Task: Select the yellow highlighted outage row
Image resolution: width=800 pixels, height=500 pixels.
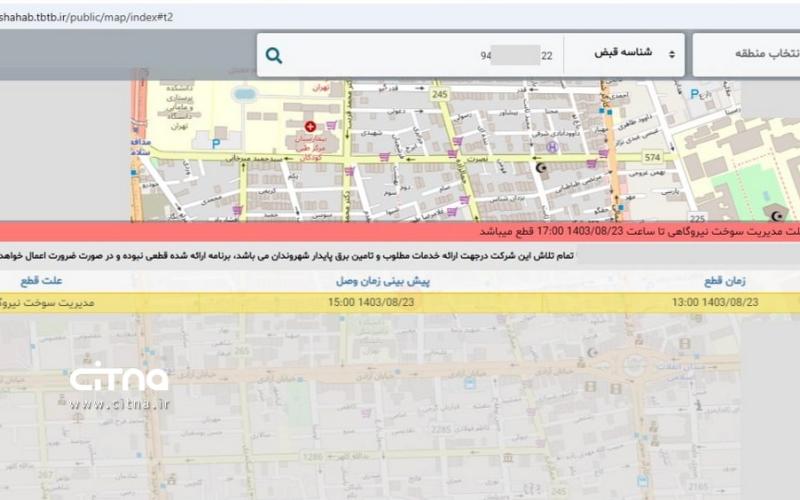Action: click(400, 302)
